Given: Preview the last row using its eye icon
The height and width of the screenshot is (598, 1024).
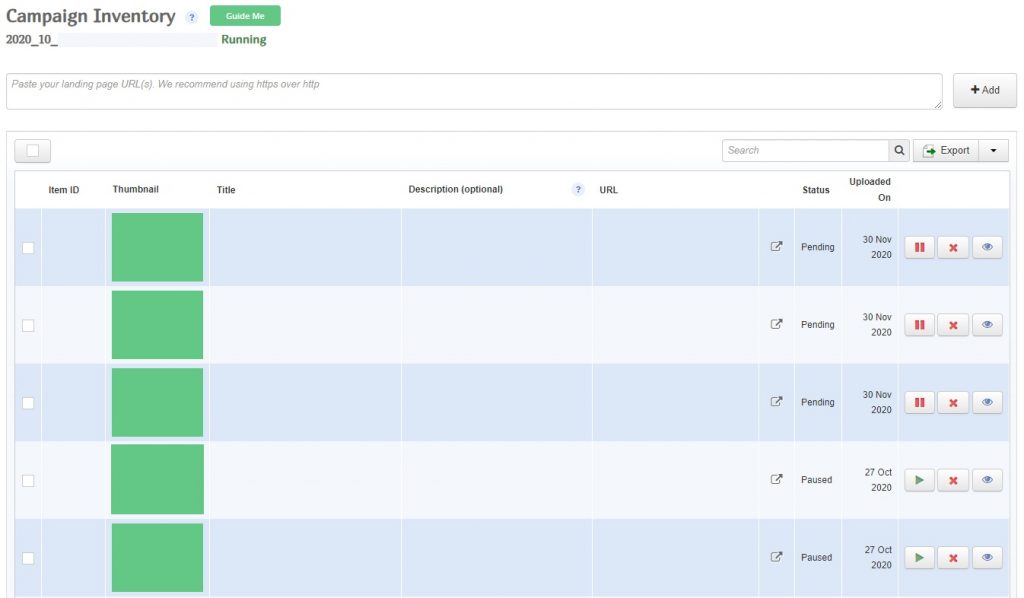Looking at the screenshot, I should pyautogui.click(x=987, y=557).
